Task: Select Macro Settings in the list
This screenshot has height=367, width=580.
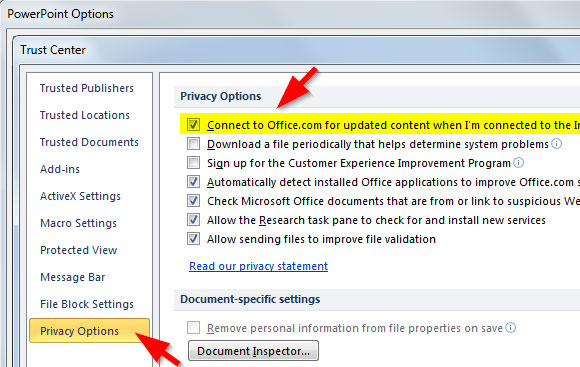Action: (x=78, y=223)
